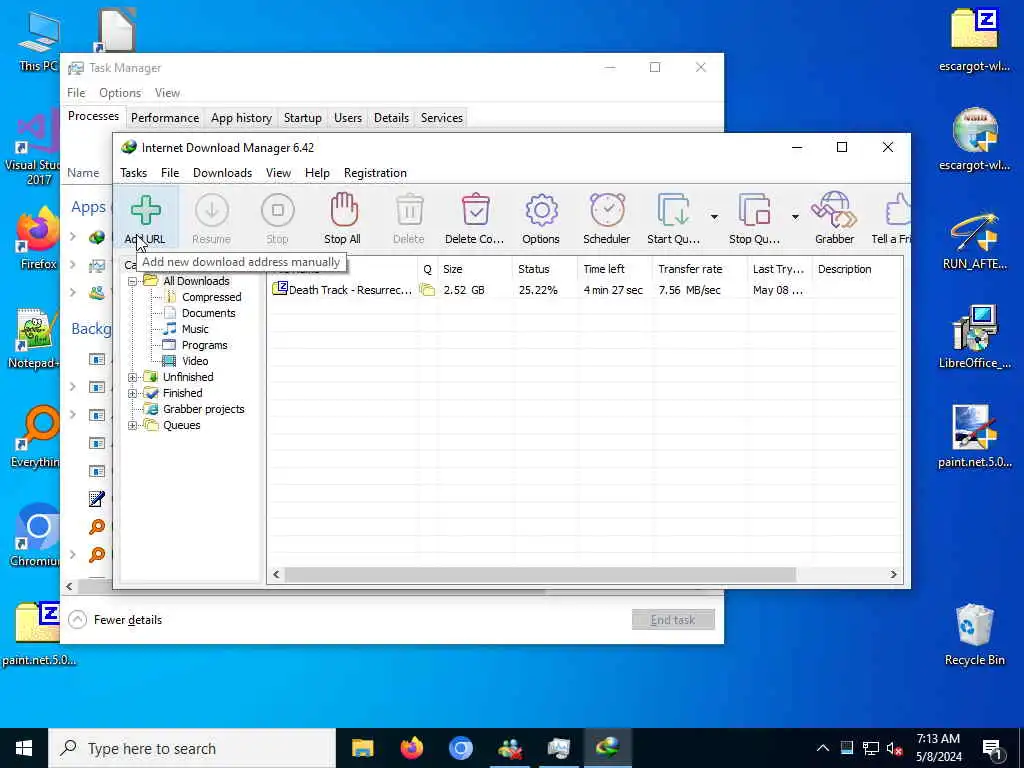Expand the Finished category node

(133, 393)
